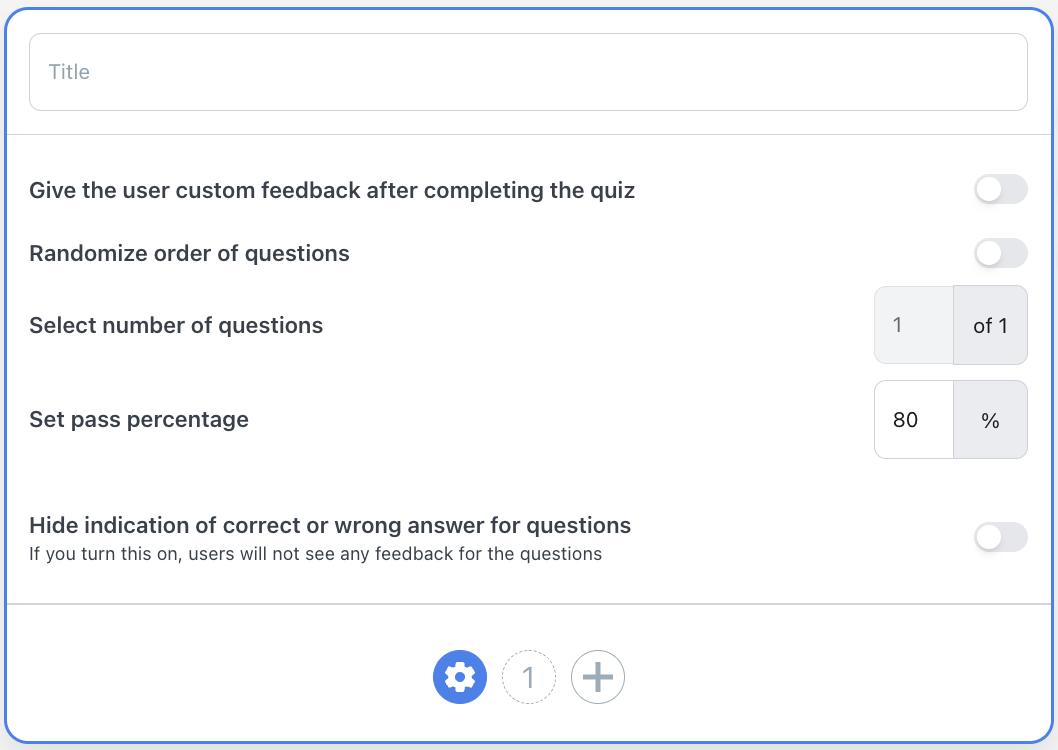Click the 'Select number of questions' label
The width and height of the screenshot is (1058, 750).
176,325
